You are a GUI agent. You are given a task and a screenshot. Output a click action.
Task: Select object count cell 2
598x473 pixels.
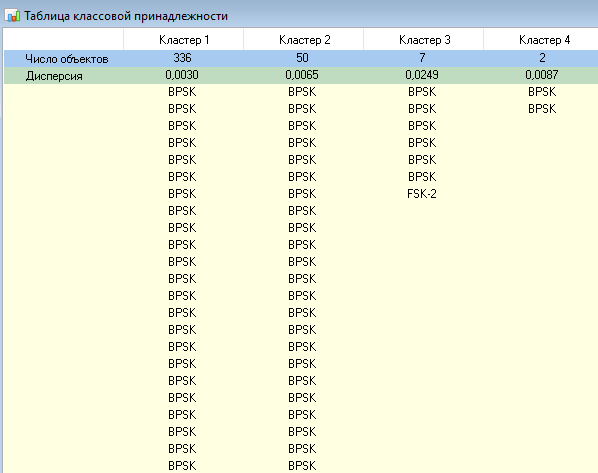(542, 58)
